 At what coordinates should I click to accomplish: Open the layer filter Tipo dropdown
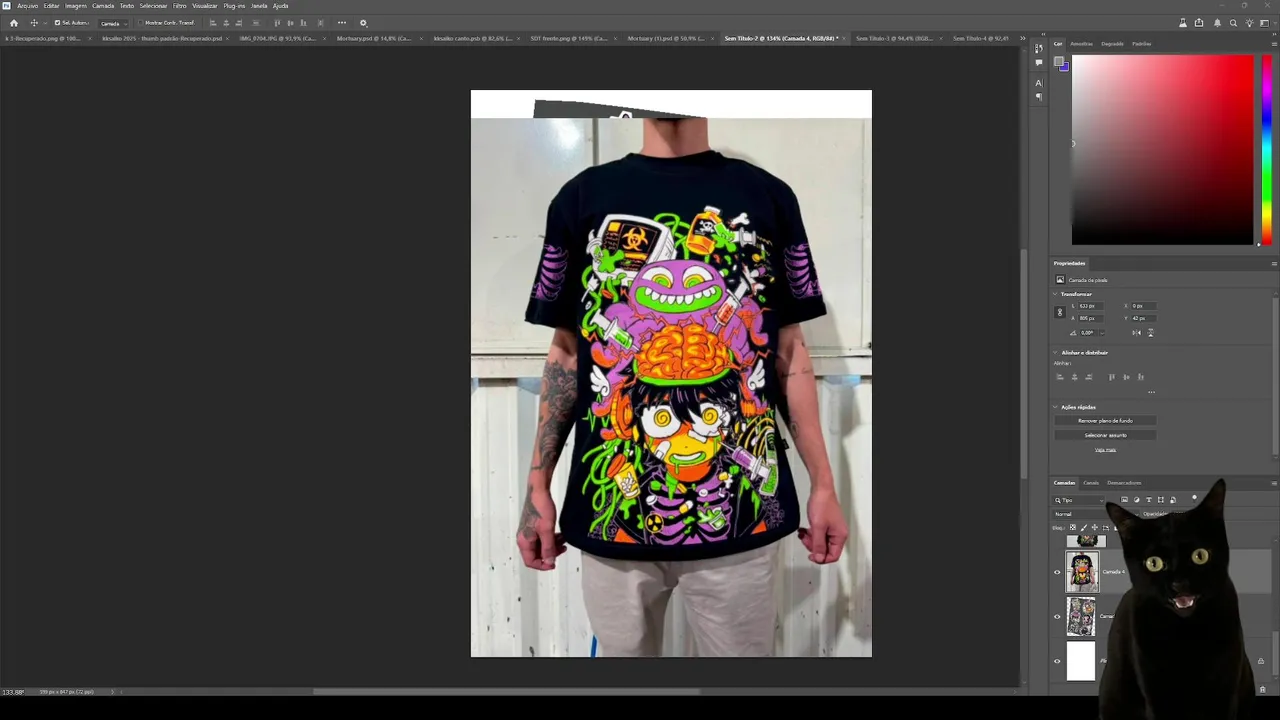coord(1081,500)
